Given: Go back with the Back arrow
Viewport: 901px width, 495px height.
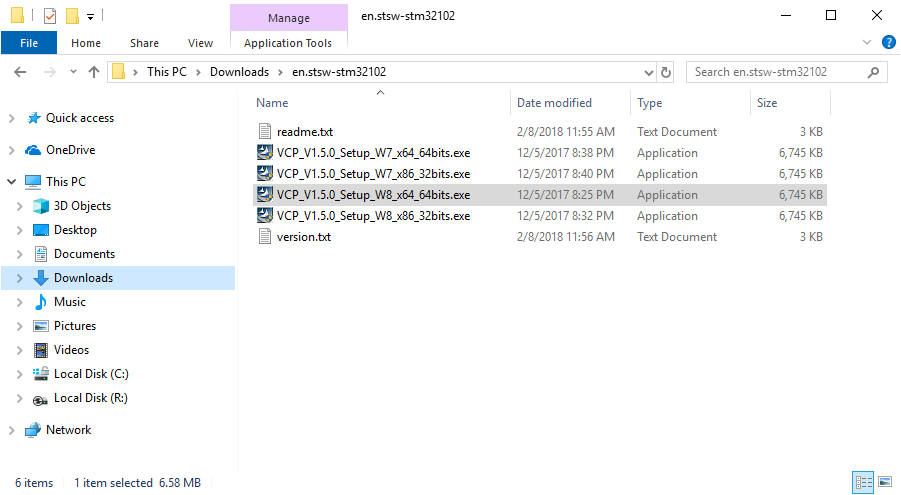Looking at the screenshot, I should pos(20,72).
